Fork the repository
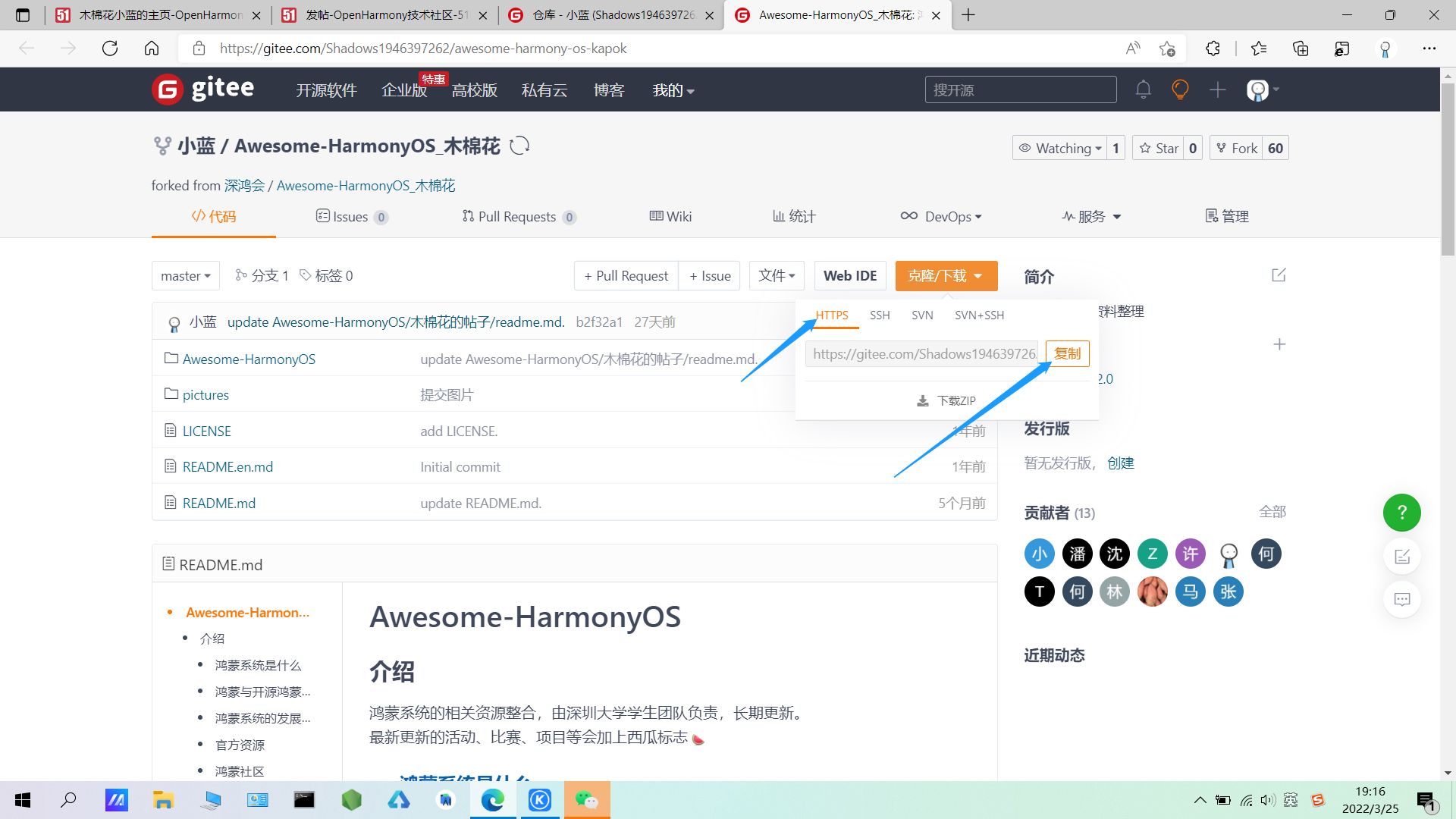1456x819 pixels. click(x=1236, y=148)
